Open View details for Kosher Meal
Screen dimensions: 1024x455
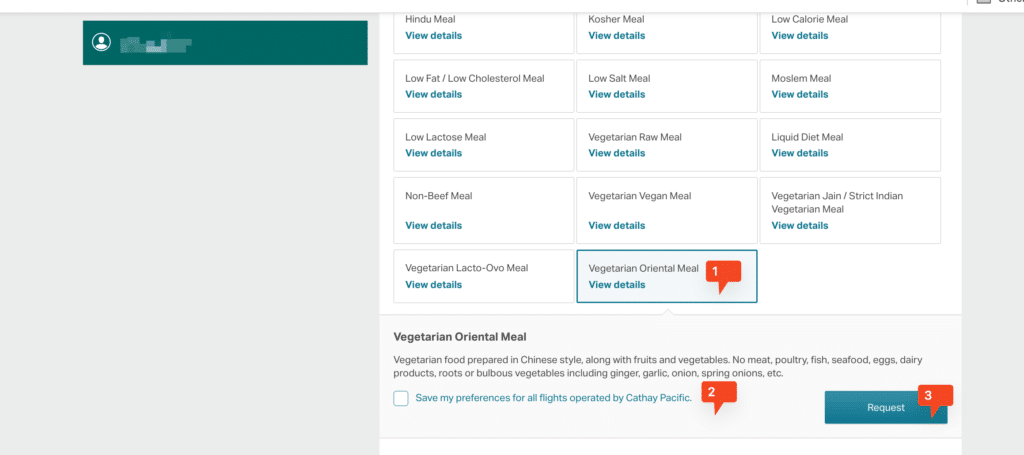tap(616, 35)
